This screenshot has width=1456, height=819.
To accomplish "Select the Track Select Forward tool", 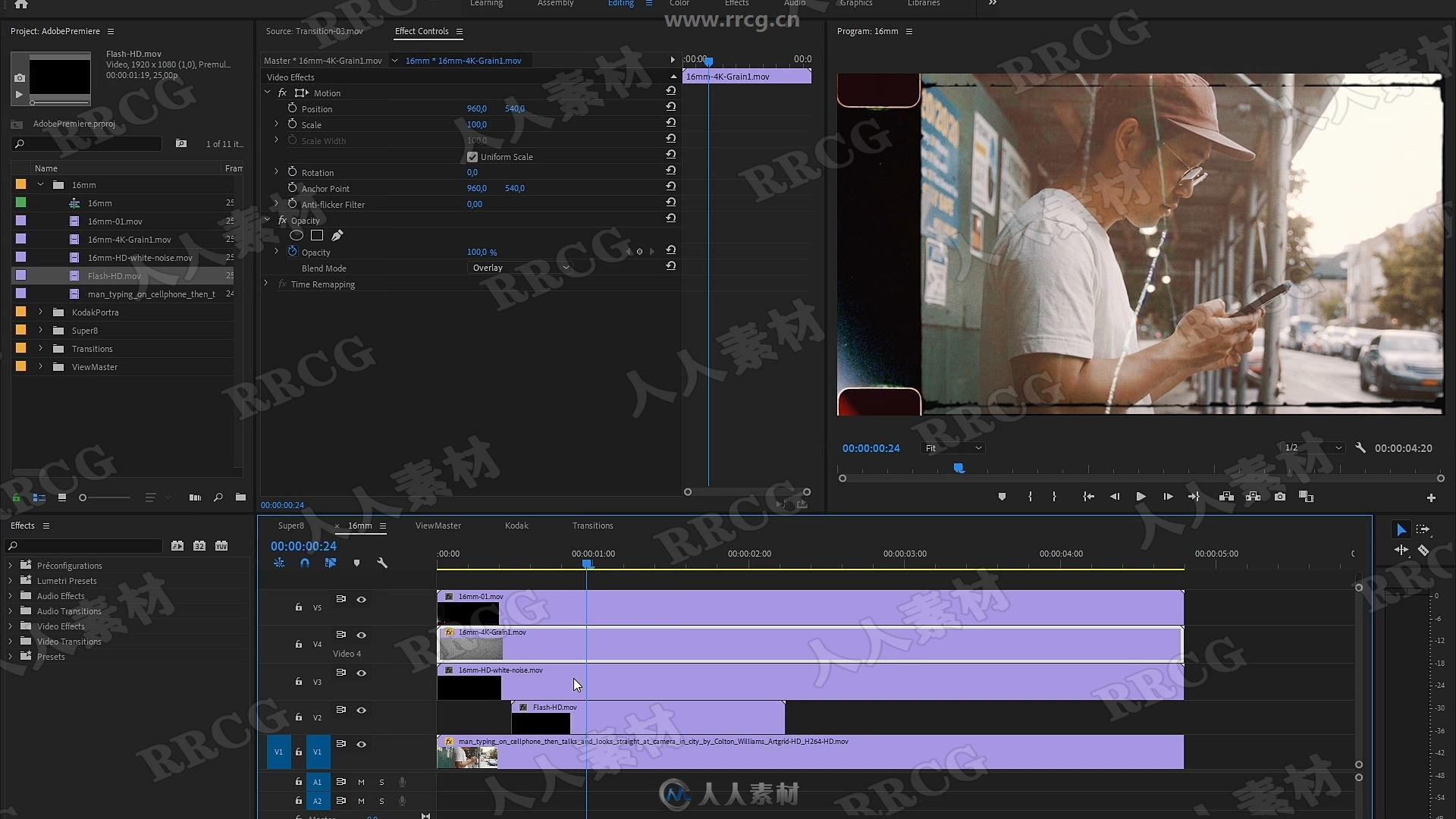I will coord(1423,529).
